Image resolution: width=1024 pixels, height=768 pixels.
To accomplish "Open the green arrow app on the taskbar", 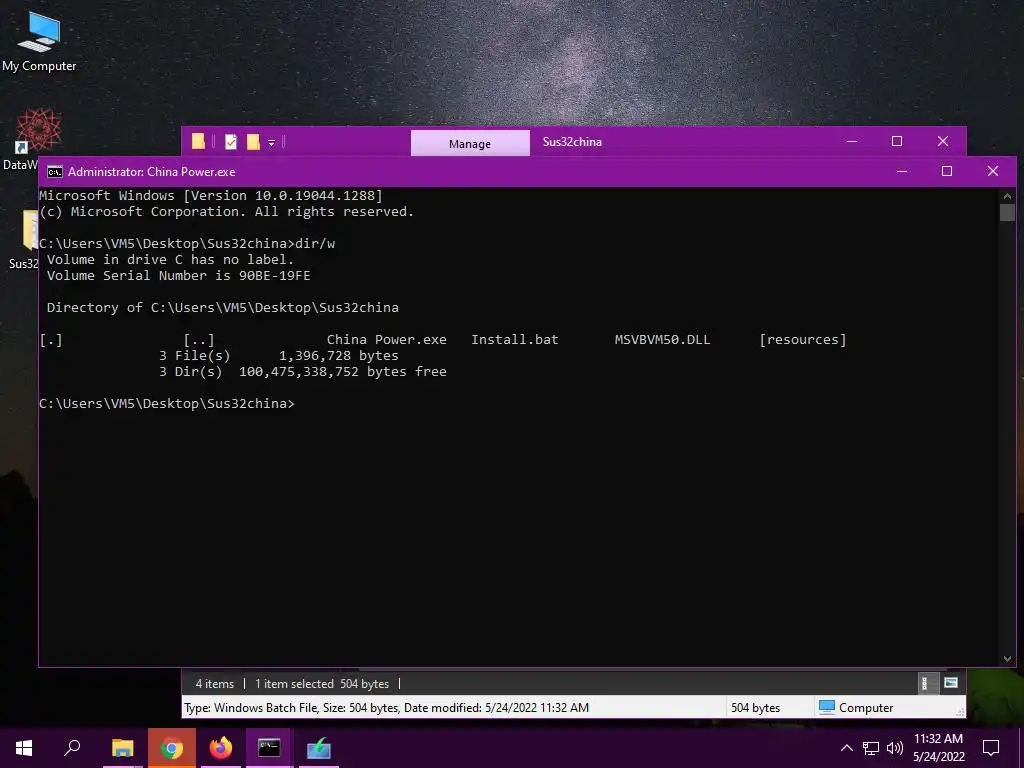I will [319, 748].
